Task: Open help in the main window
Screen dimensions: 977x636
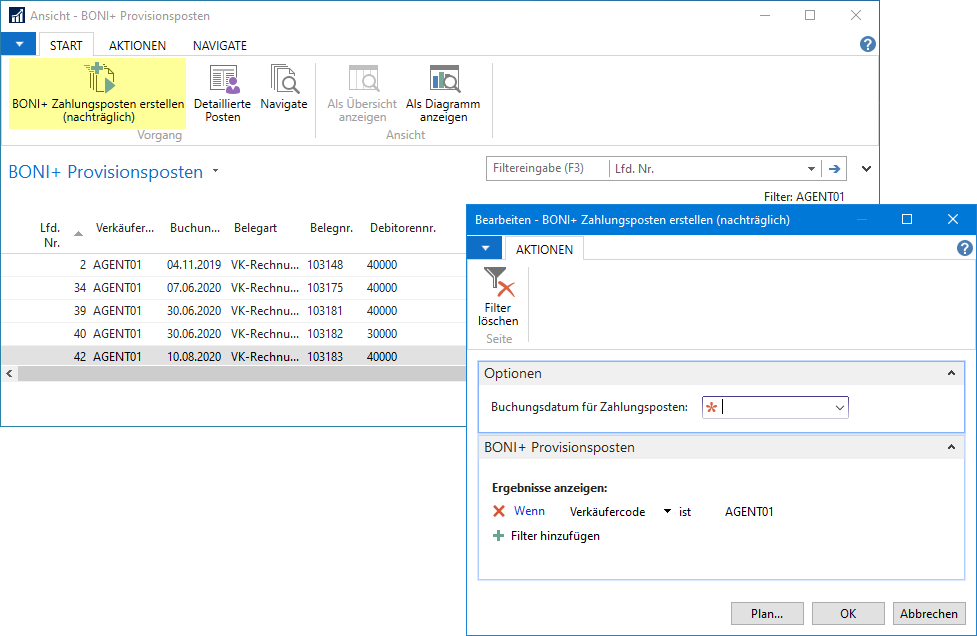Action: pos(867,44)
